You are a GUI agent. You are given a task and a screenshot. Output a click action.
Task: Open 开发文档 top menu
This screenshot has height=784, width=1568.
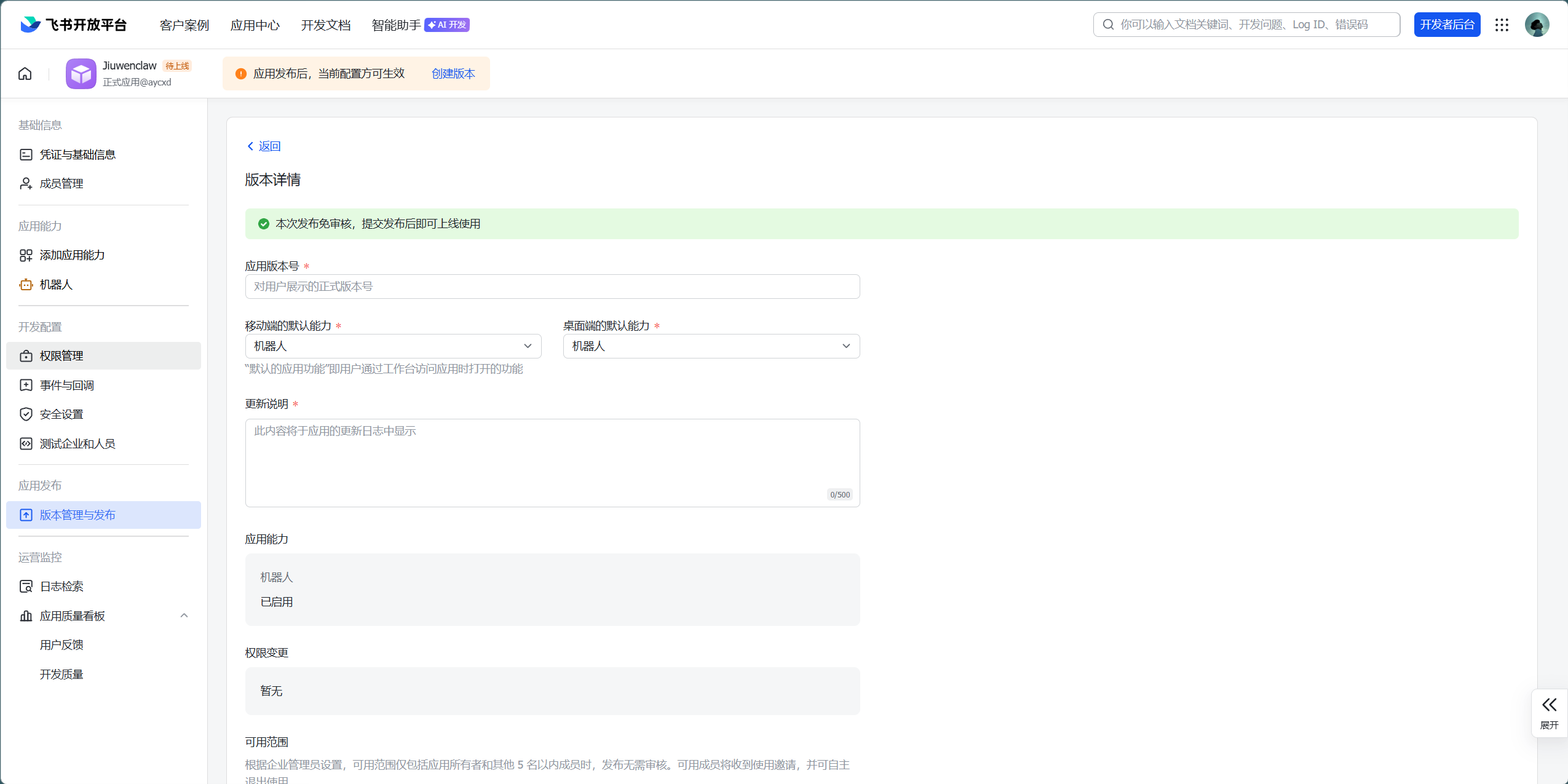[325, 25]
